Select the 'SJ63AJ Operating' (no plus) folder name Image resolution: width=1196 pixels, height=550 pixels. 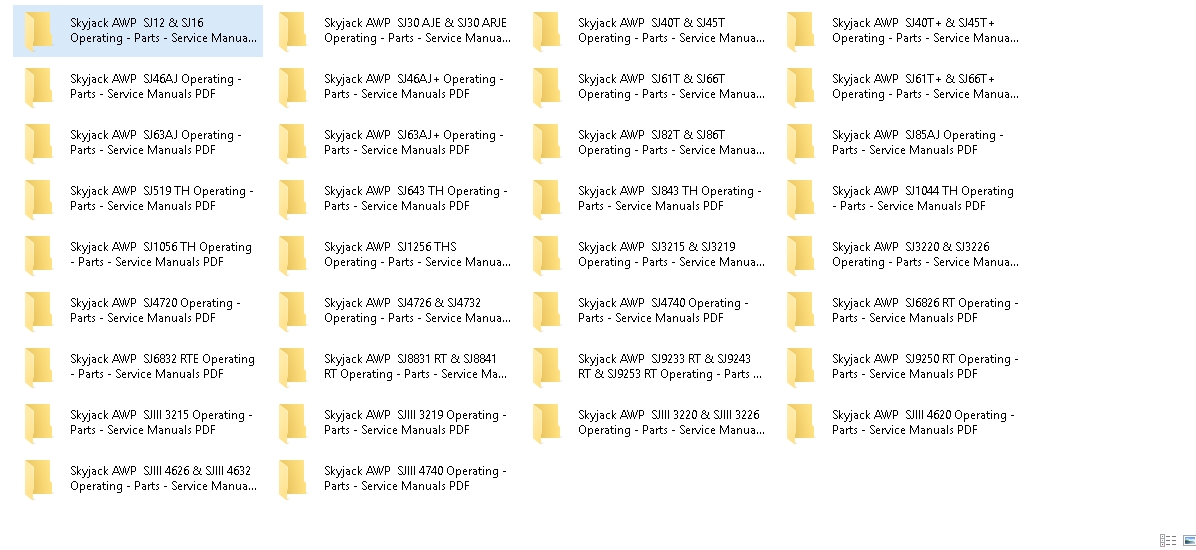[x=156, y=142]
